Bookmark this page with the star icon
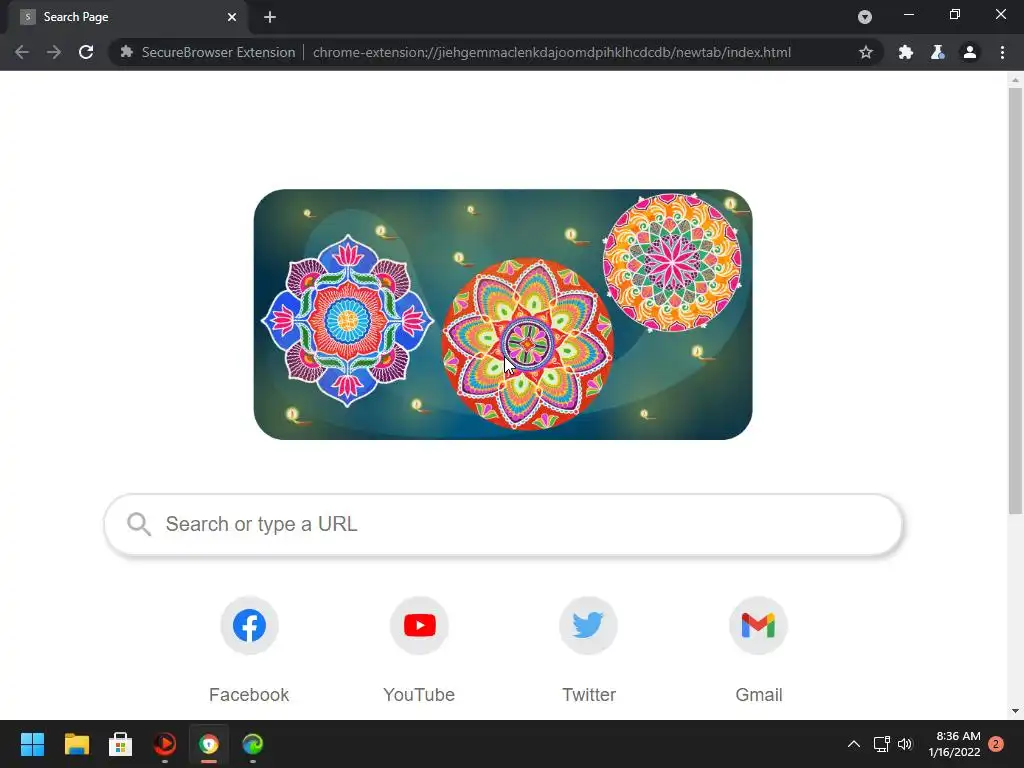The width and height of the screenshot is (1024, 768). [866, 52]
